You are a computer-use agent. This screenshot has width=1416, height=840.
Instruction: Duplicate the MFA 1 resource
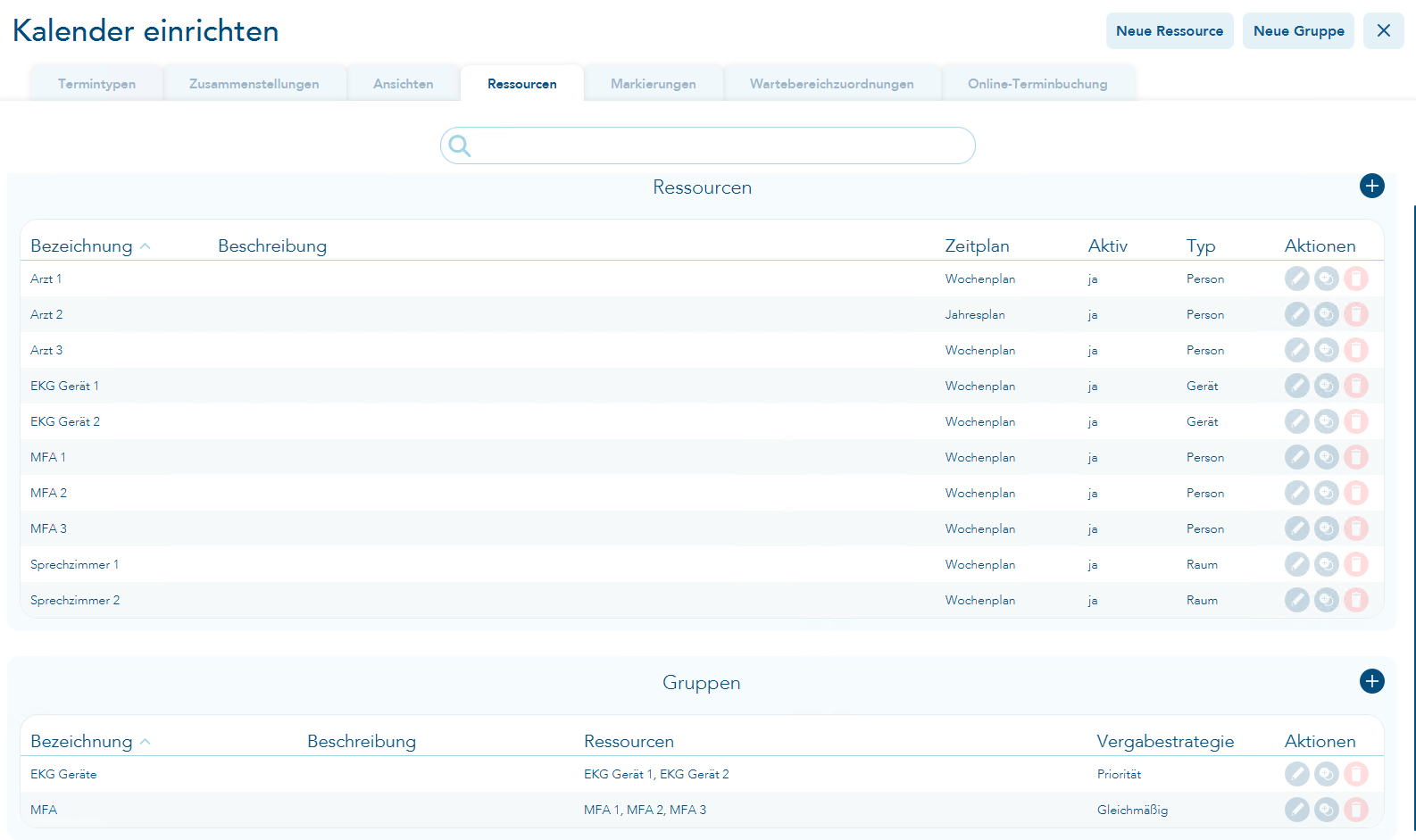click(1327, 457)
